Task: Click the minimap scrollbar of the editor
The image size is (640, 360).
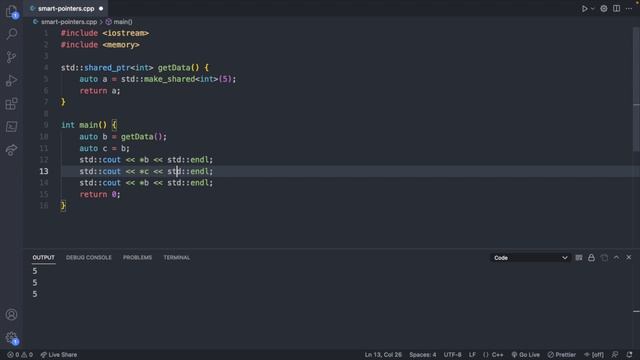Action: coord(636,90)
